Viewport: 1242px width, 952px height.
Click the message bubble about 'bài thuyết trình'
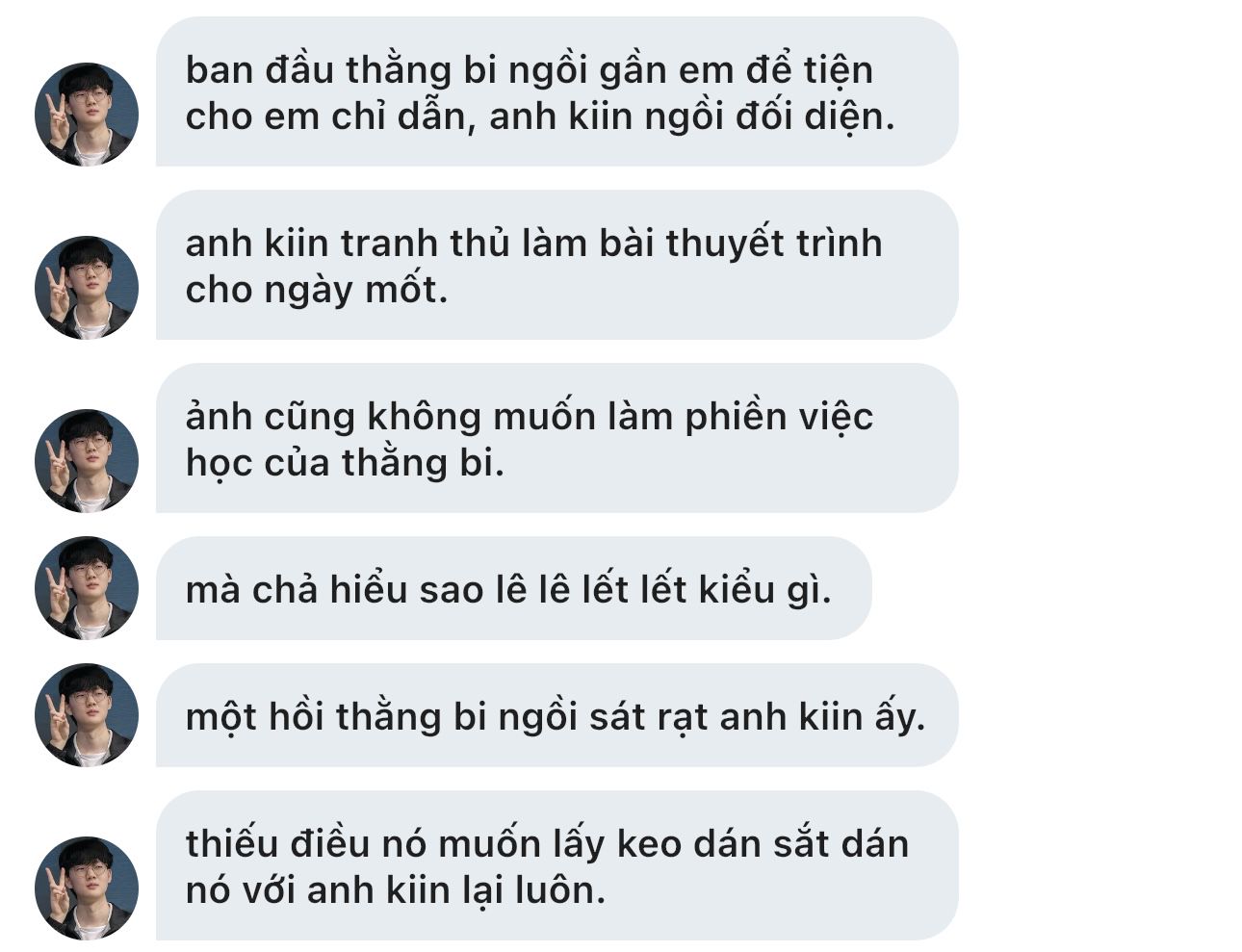point(556,265)
